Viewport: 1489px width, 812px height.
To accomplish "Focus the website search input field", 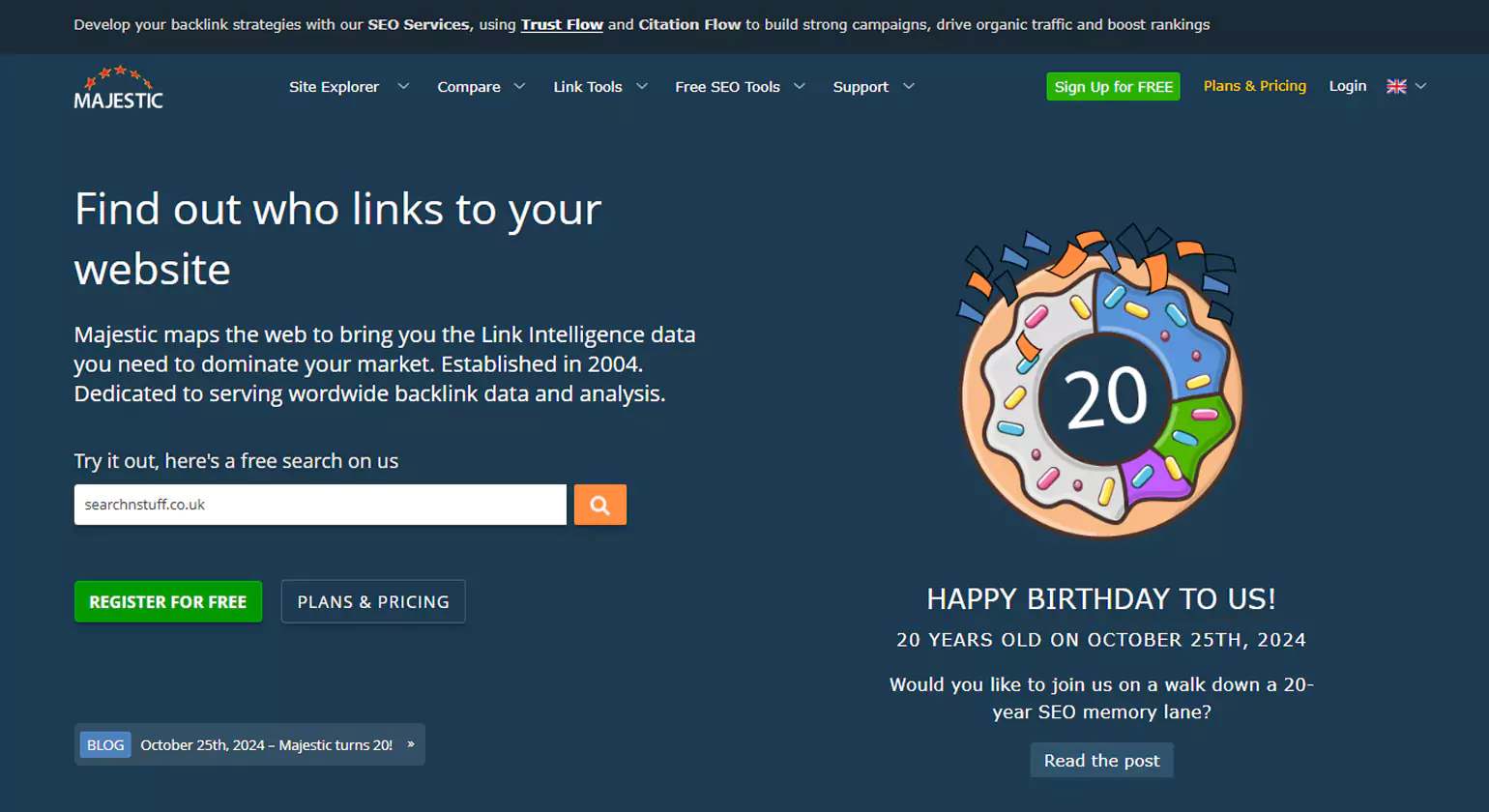I will pyautogui.click(x=320, y=505).
